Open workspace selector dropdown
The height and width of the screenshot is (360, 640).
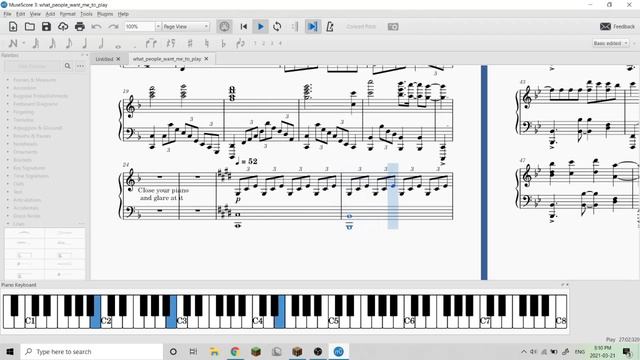coord(611,43)
